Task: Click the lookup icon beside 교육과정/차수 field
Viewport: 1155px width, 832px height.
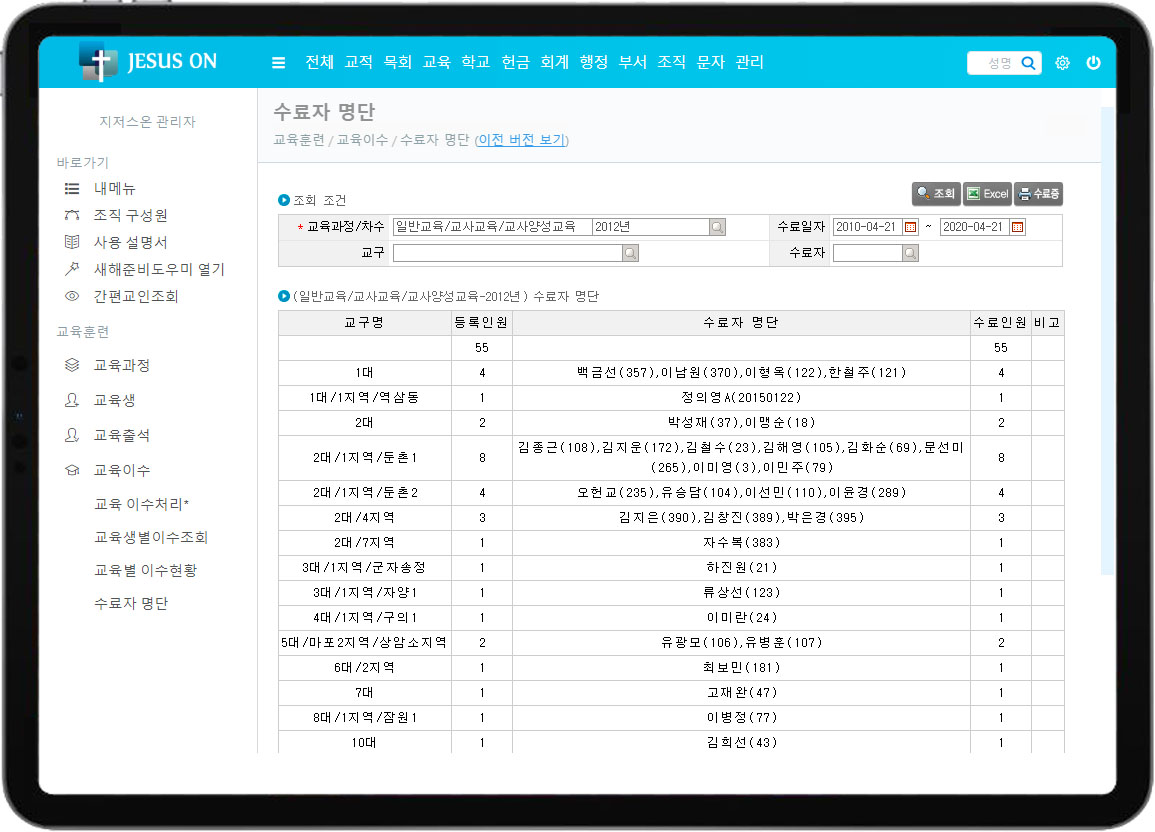Action: (x=717, y=227)
